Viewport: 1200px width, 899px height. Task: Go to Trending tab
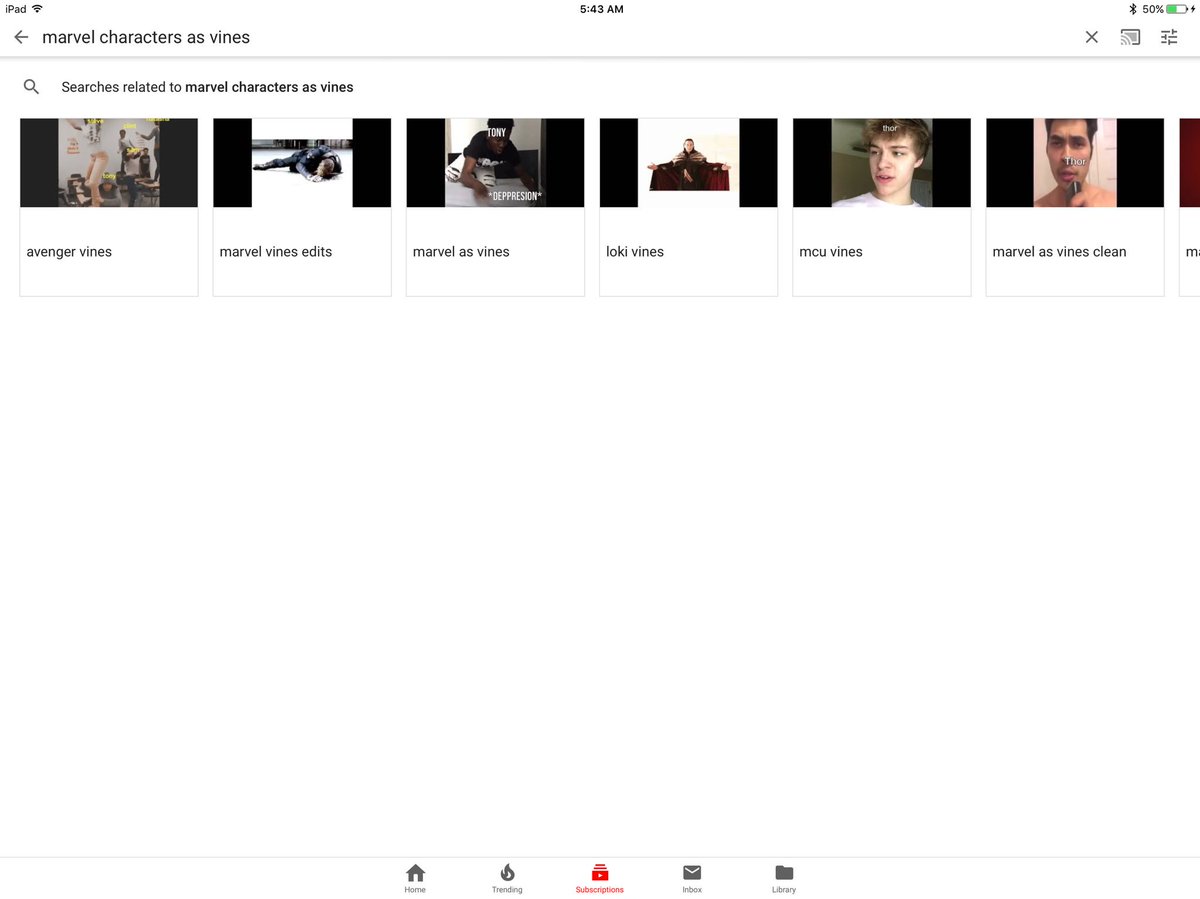point(507,879)
